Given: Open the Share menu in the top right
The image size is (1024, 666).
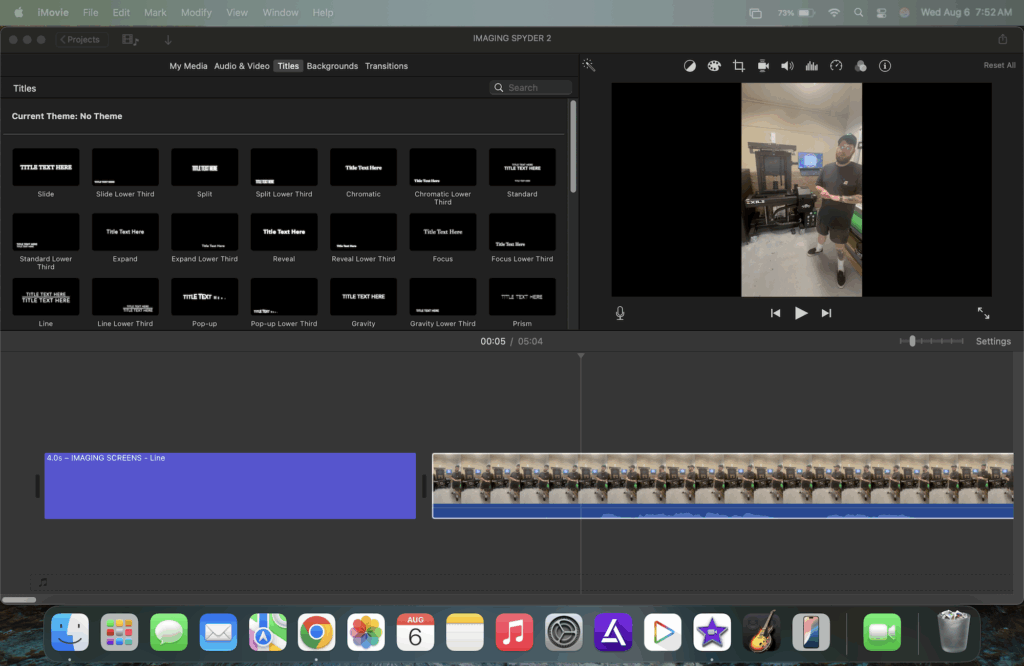Looking at the screenshot, I should tap(1003, 38).
